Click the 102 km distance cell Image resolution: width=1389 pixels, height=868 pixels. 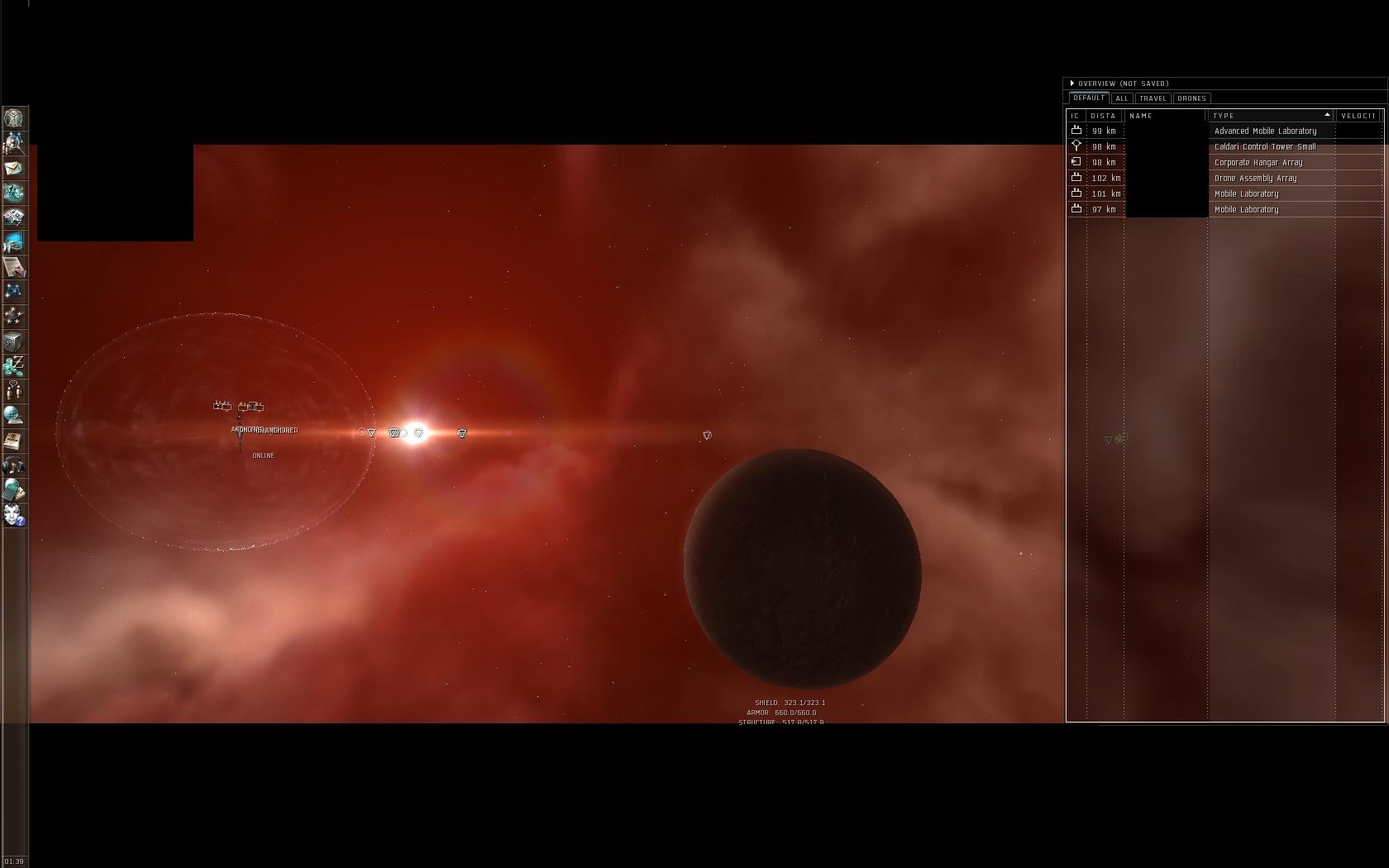pos(1106,178)
